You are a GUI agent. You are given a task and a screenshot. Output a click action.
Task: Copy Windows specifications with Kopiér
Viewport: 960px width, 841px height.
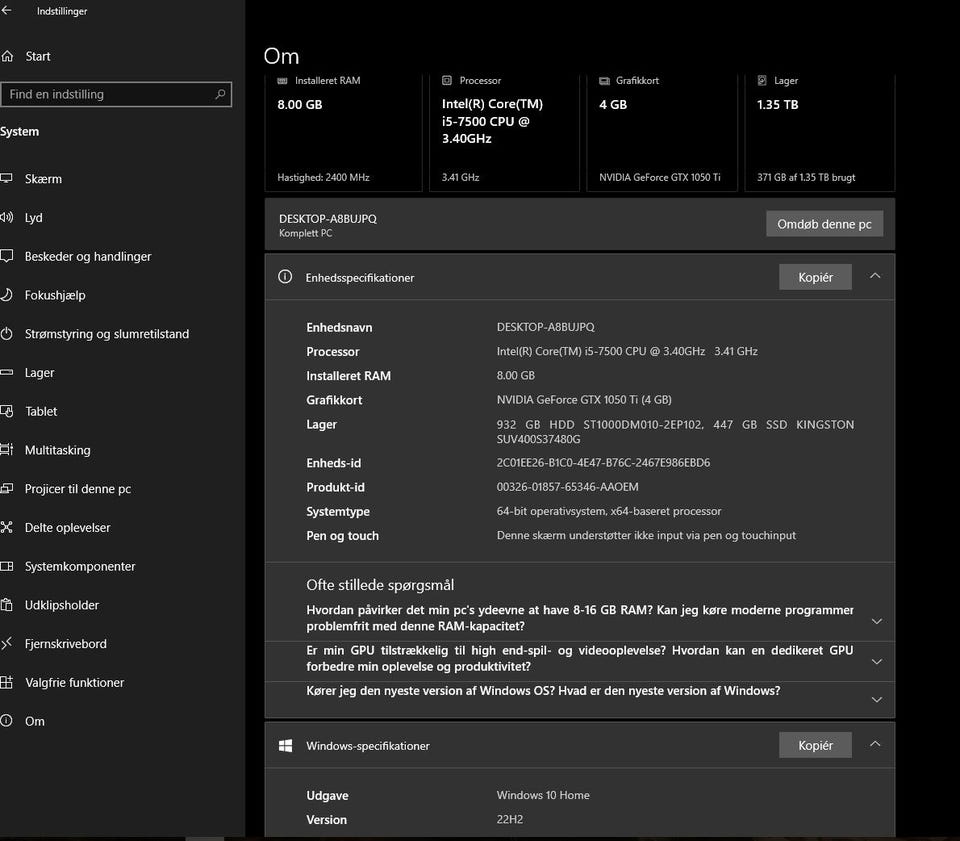click(x=815, y=745)
